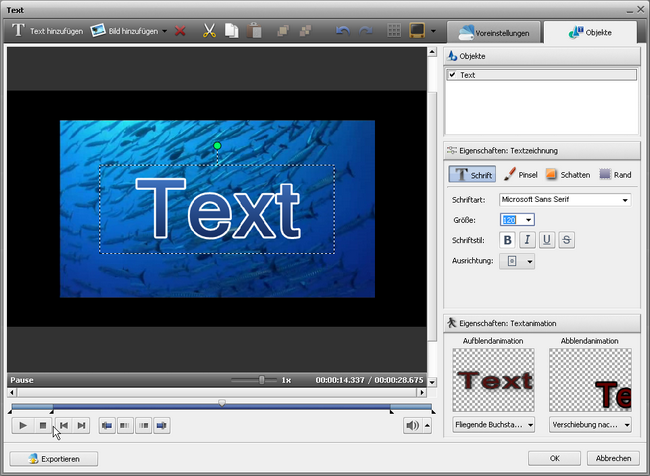Viewport: 650px width, 476px height.
Task: Click the Eigenschaften: Textzeichnung panel header
Action: [542, 151]
